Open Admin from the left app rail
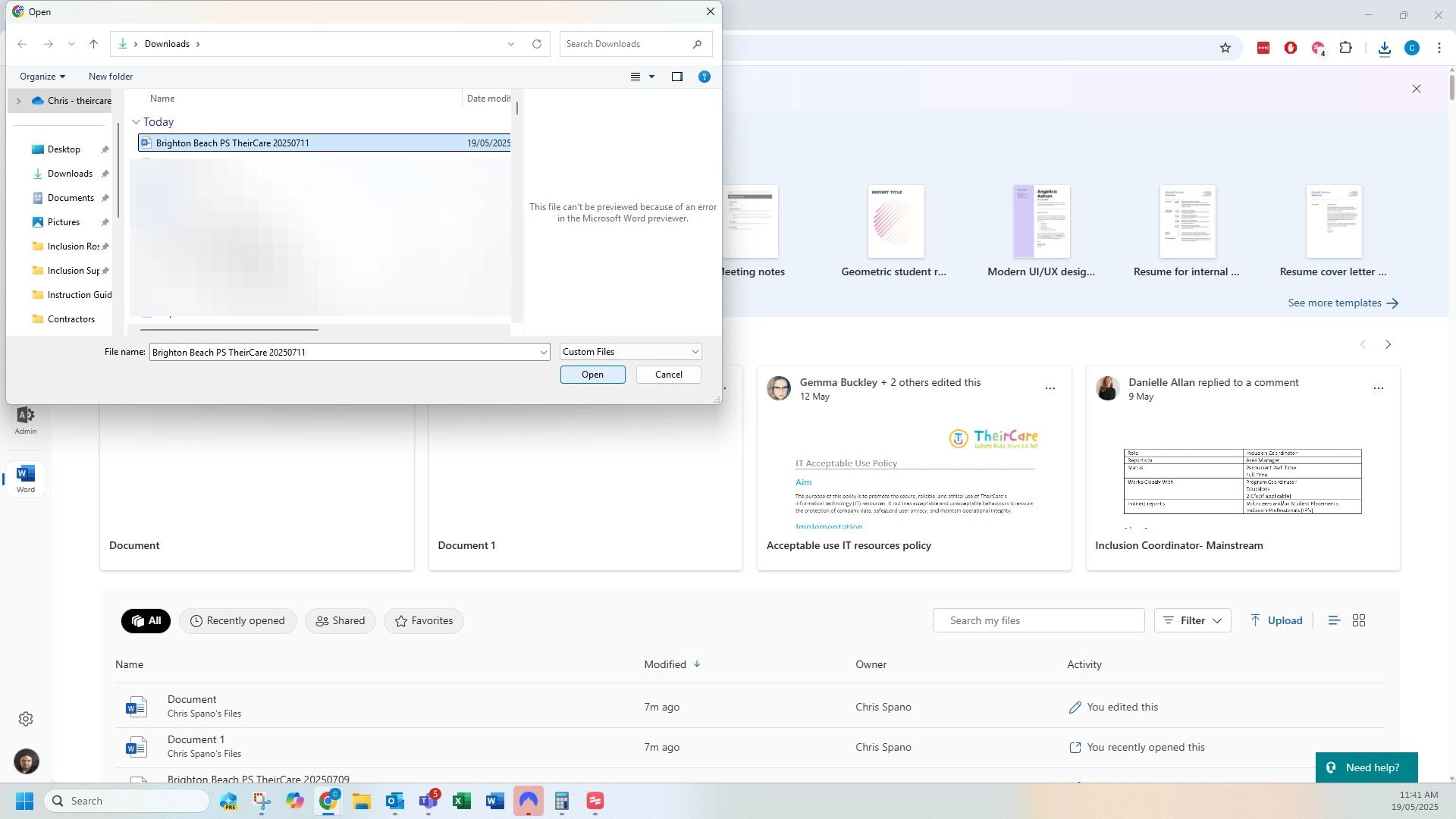The width and height of the screenshot is (1456, 819). click(25, 419)
